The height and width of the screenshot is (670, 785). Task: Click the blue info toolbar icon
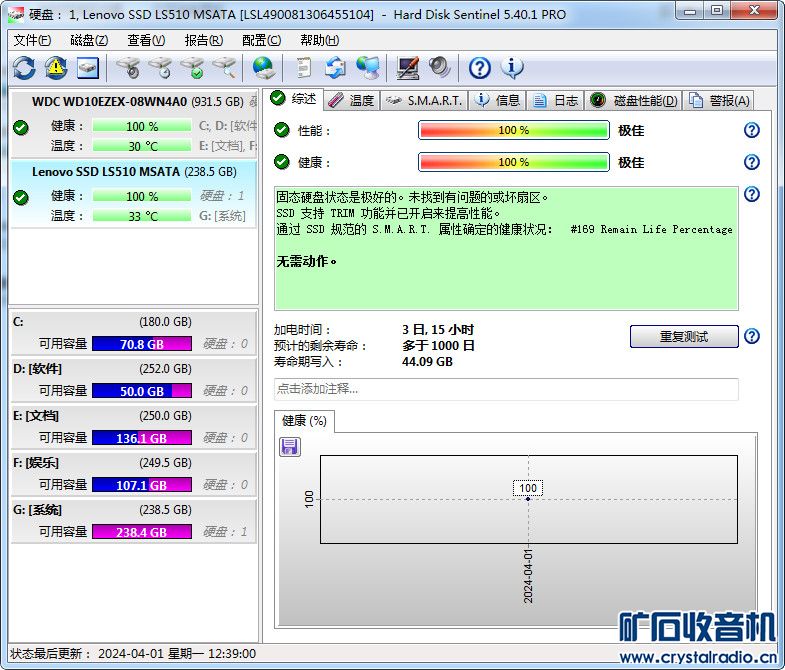[512, 68]
